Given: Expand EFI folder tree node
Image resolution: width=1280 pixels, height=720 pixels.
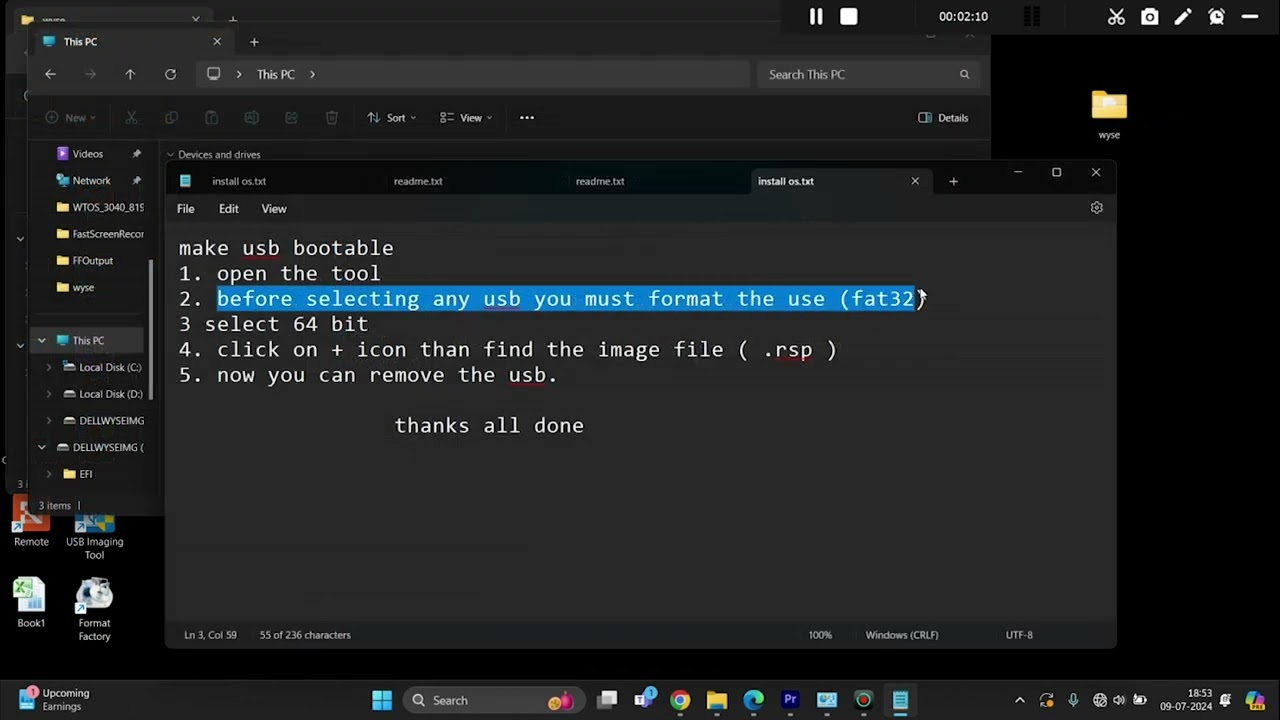Looking at the screenshot, I should tap(49, 474).
